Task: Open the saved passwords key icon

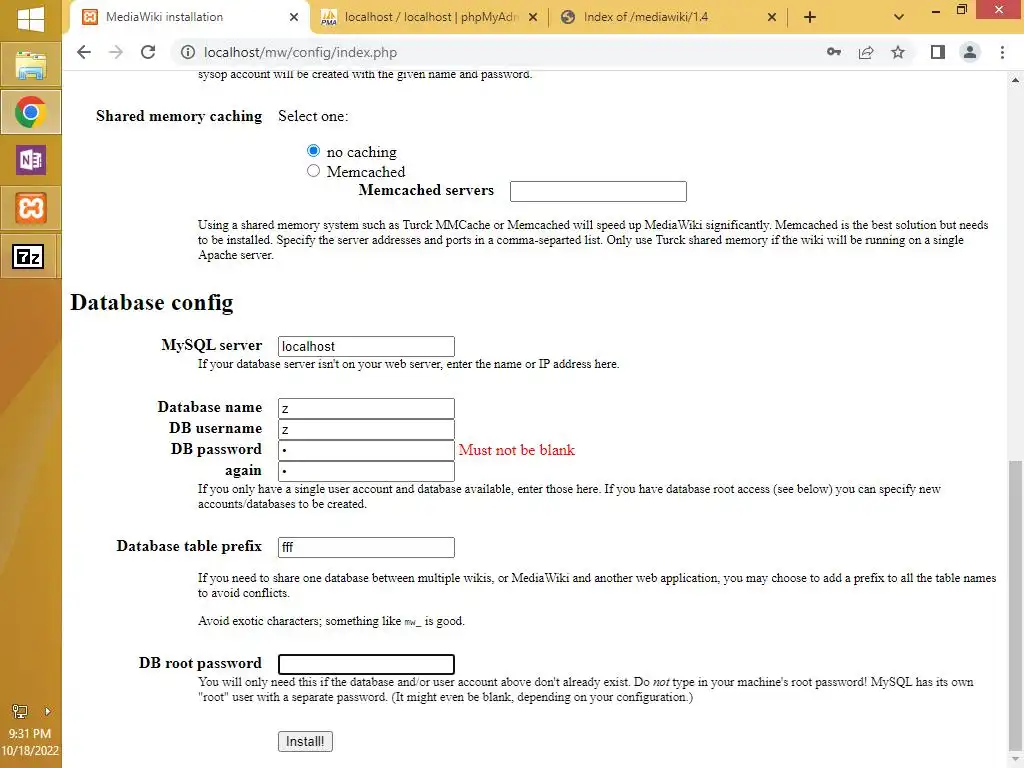Action: (834, 52)
